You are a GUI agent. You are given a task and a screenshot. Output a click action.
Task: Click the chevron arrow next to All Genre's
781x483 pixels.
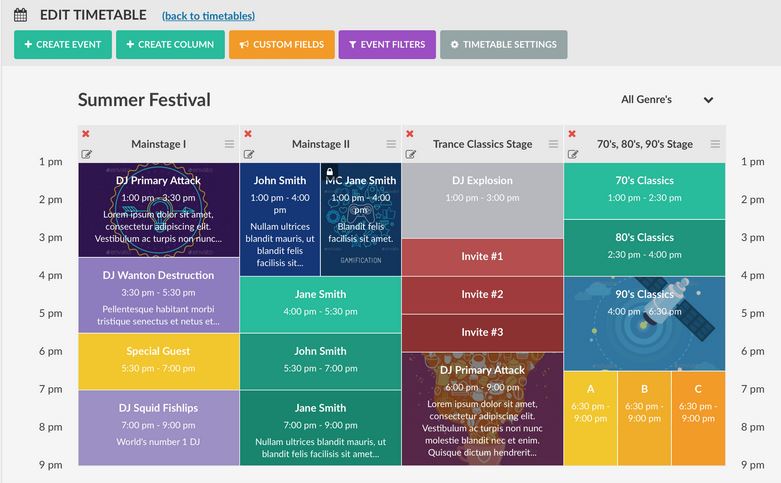click(x=708, y=100)
